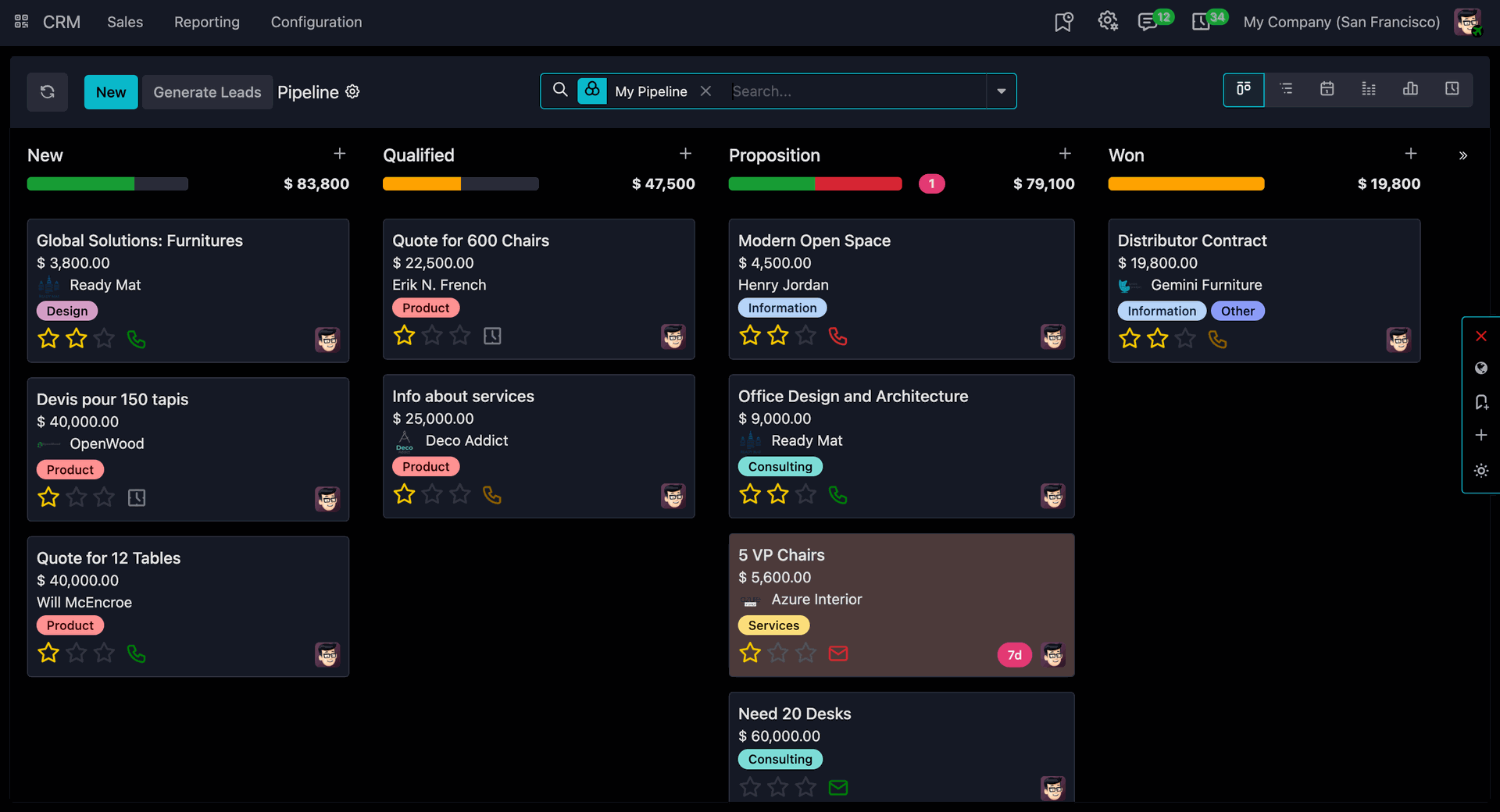The height and width of the screenshot is (812, 1500).
Task: Switch to calendar view
Action: click(1327, 89)
